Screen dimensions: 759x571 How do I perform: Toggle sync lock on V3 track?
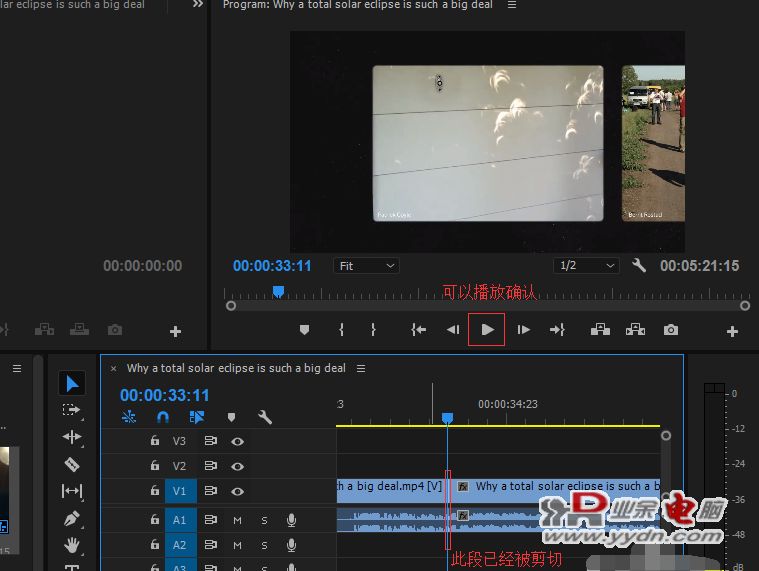tap(211, 441)
